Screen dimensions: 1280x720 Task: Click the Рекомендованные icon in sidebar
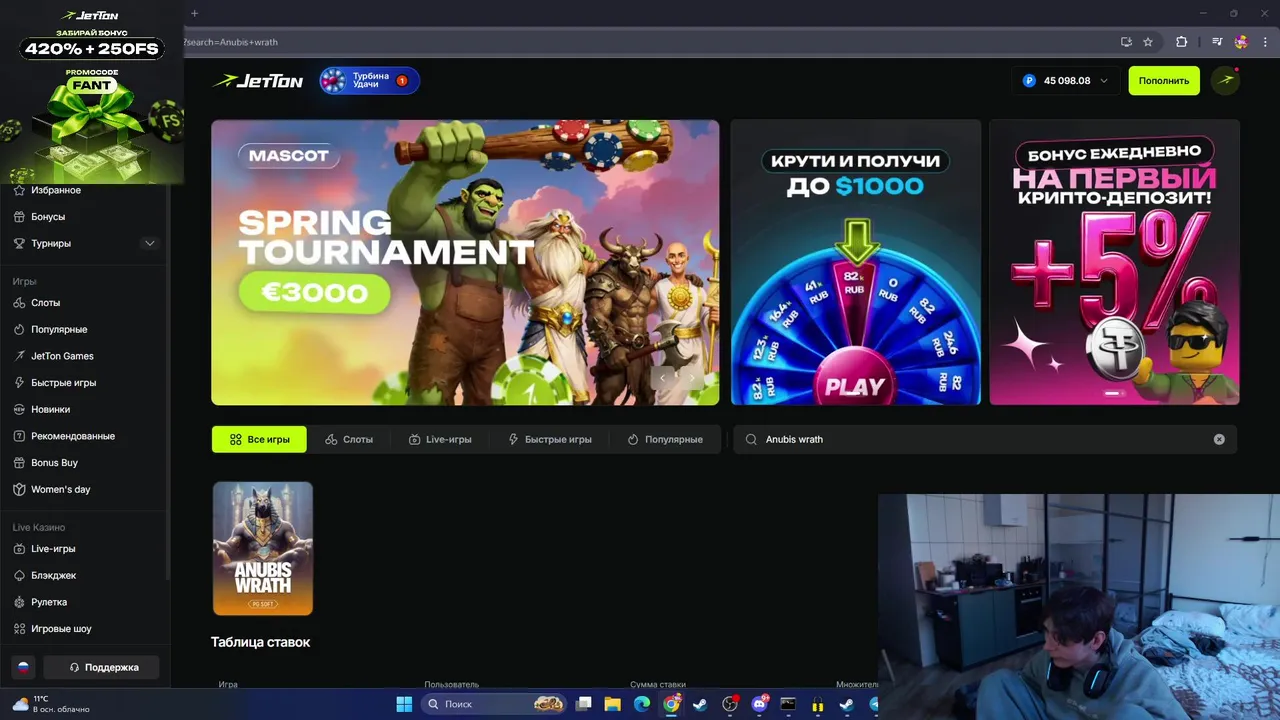pyautogui.click(x=19, y=436)
